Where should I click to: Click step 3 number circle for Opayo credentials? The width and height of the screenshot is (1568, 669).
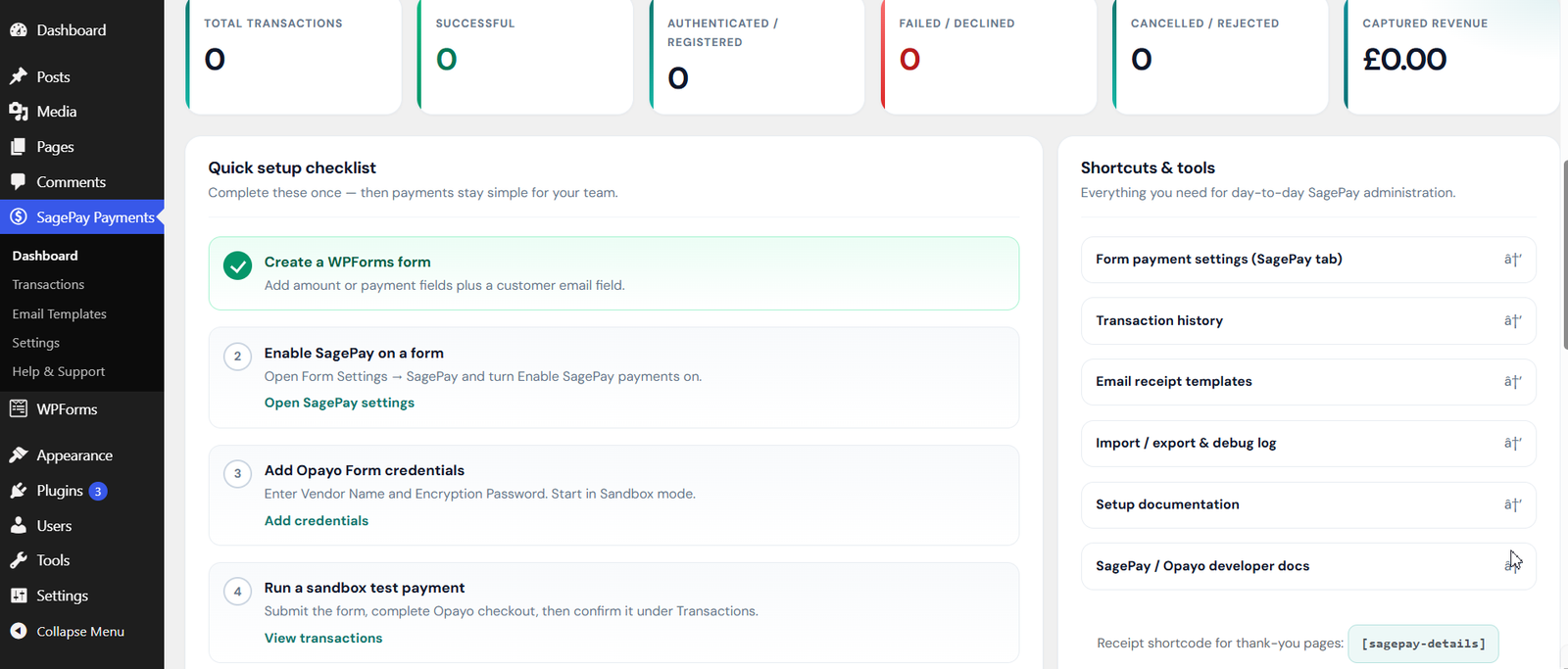(237, 473)
